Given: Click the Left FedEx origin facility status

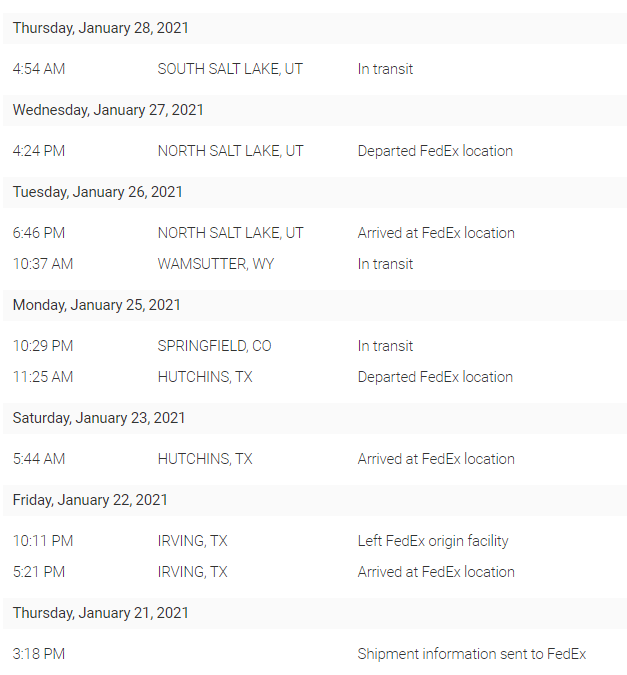Looking at the screenshot, I should pyautogui.click(x=433, y=541).
